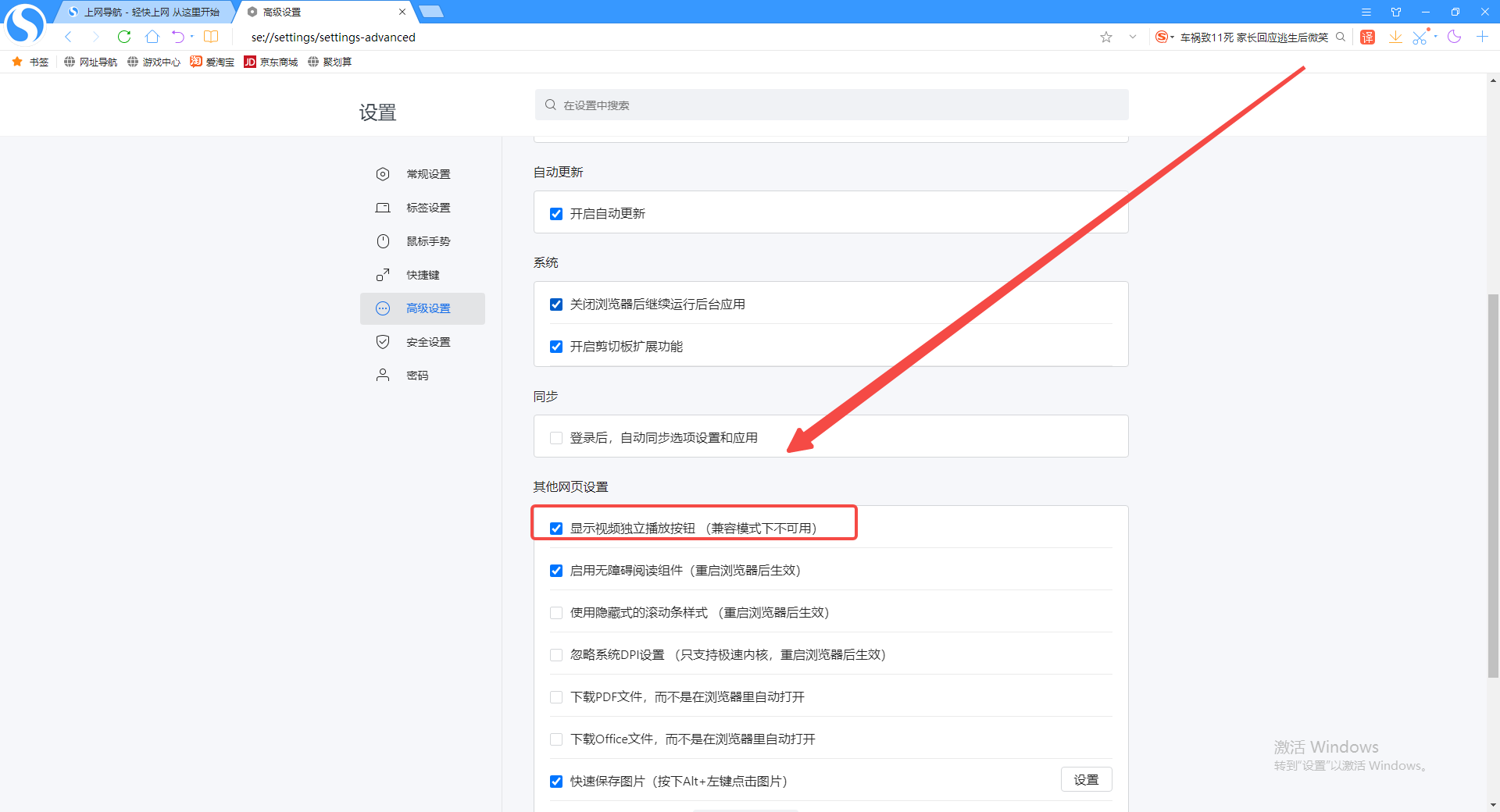Open the 爱淘宝 bookmark
Screen dimensions: 1500x812
pos(212,62)
